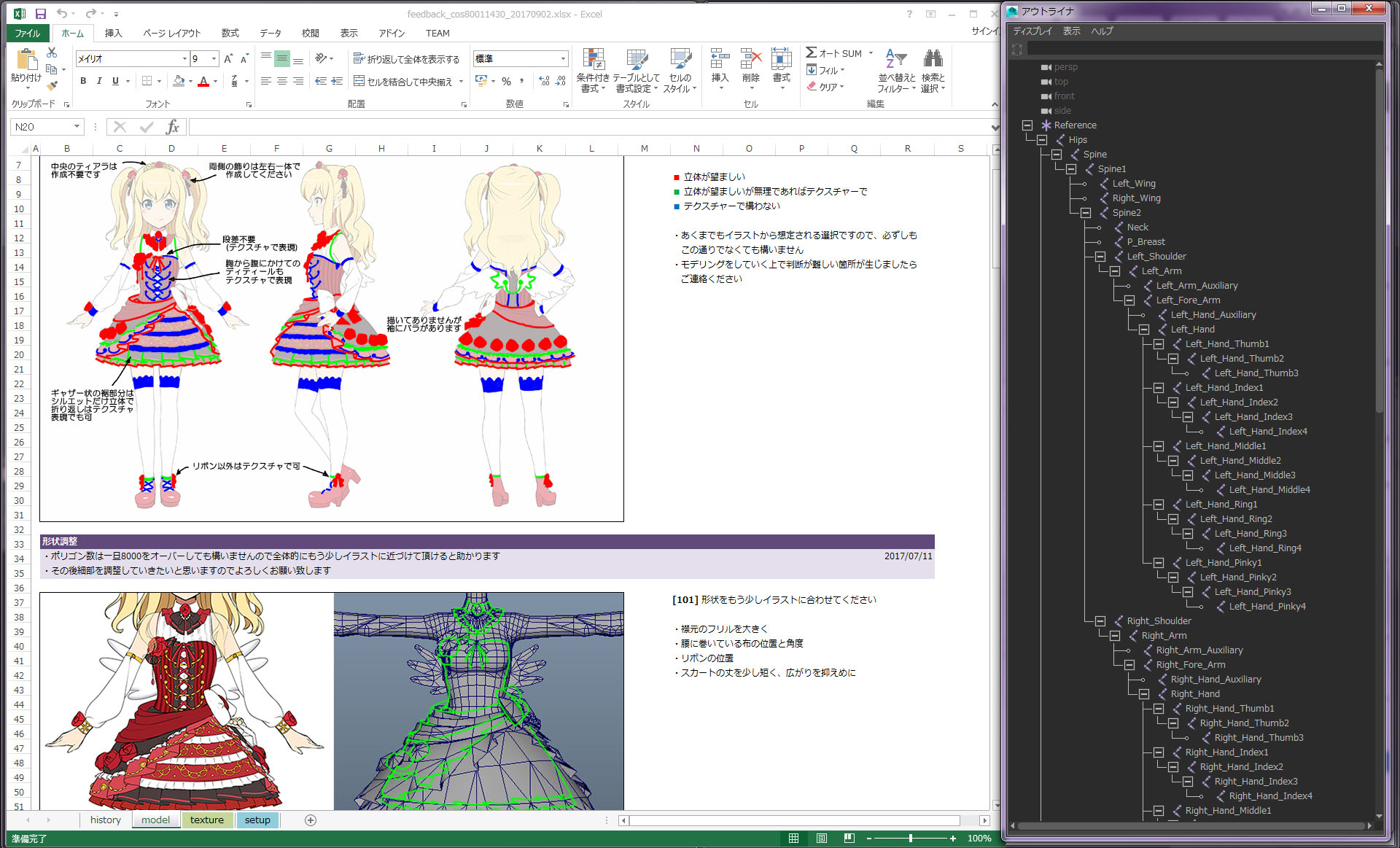1400x848 pixels.
Task: Click the text Orientation icon
Action: click(321, 58)
